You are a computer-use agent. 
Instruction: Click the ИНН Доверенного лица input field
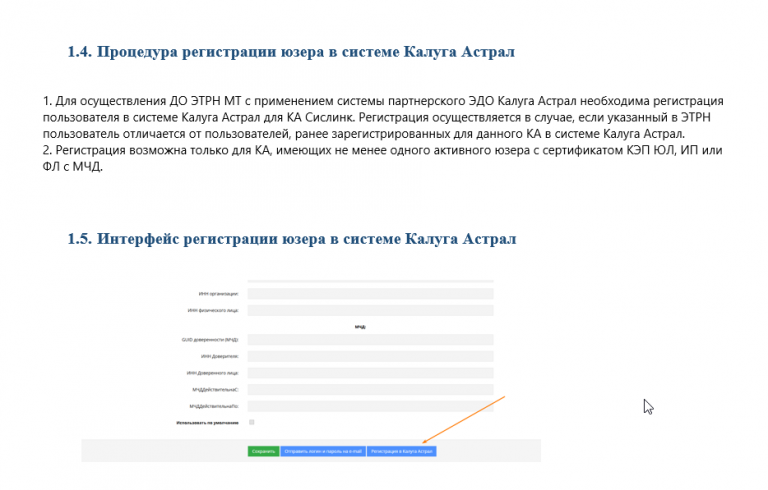(x=370, y=373)
